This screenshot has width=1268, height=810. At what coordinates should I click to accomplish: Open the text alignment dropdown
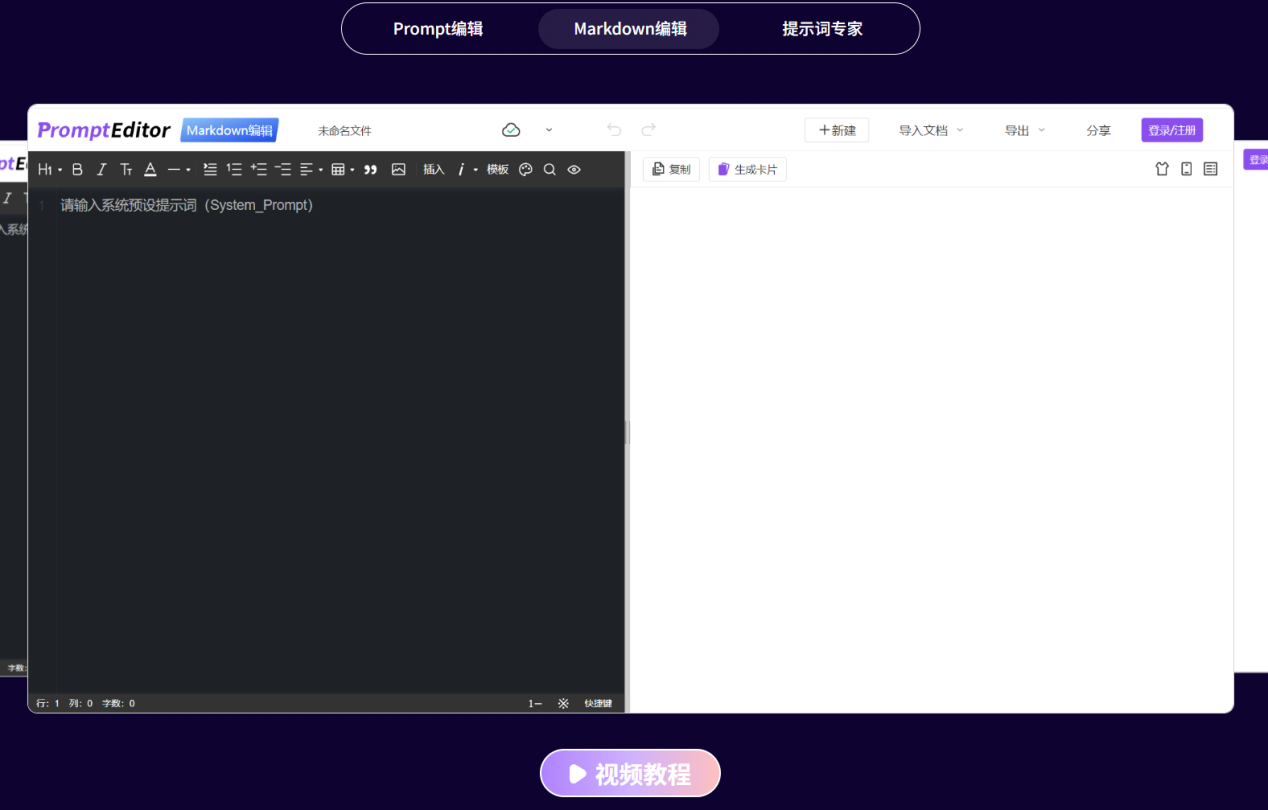pos(311,170)
